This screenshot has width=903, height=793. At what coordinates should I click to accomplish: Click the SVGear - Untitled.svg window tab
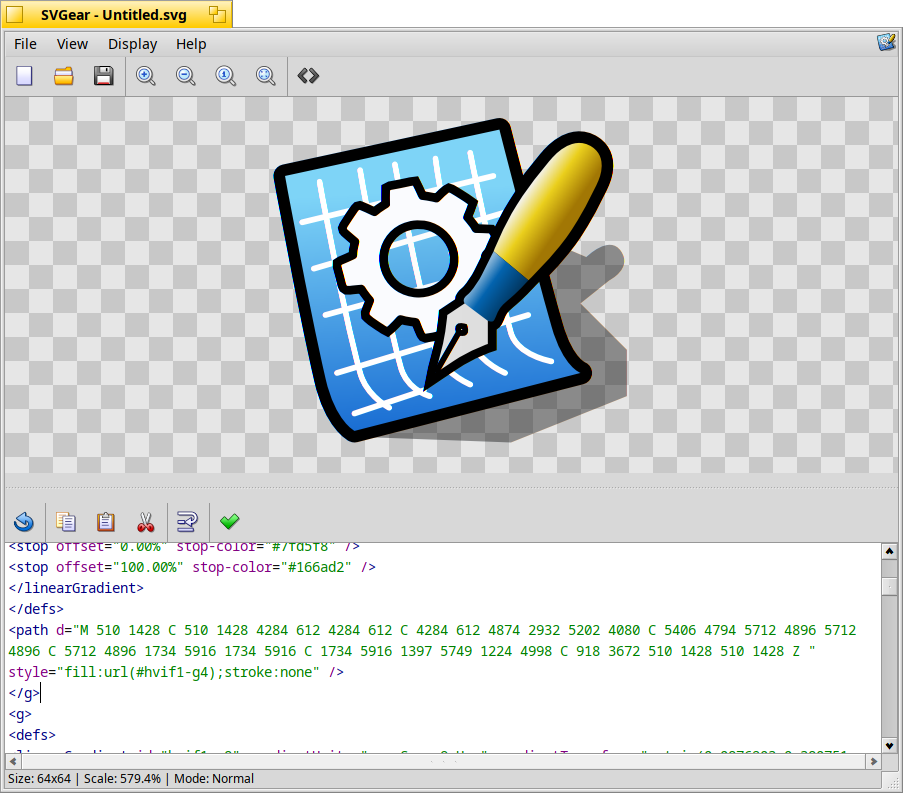coord(116,14)
